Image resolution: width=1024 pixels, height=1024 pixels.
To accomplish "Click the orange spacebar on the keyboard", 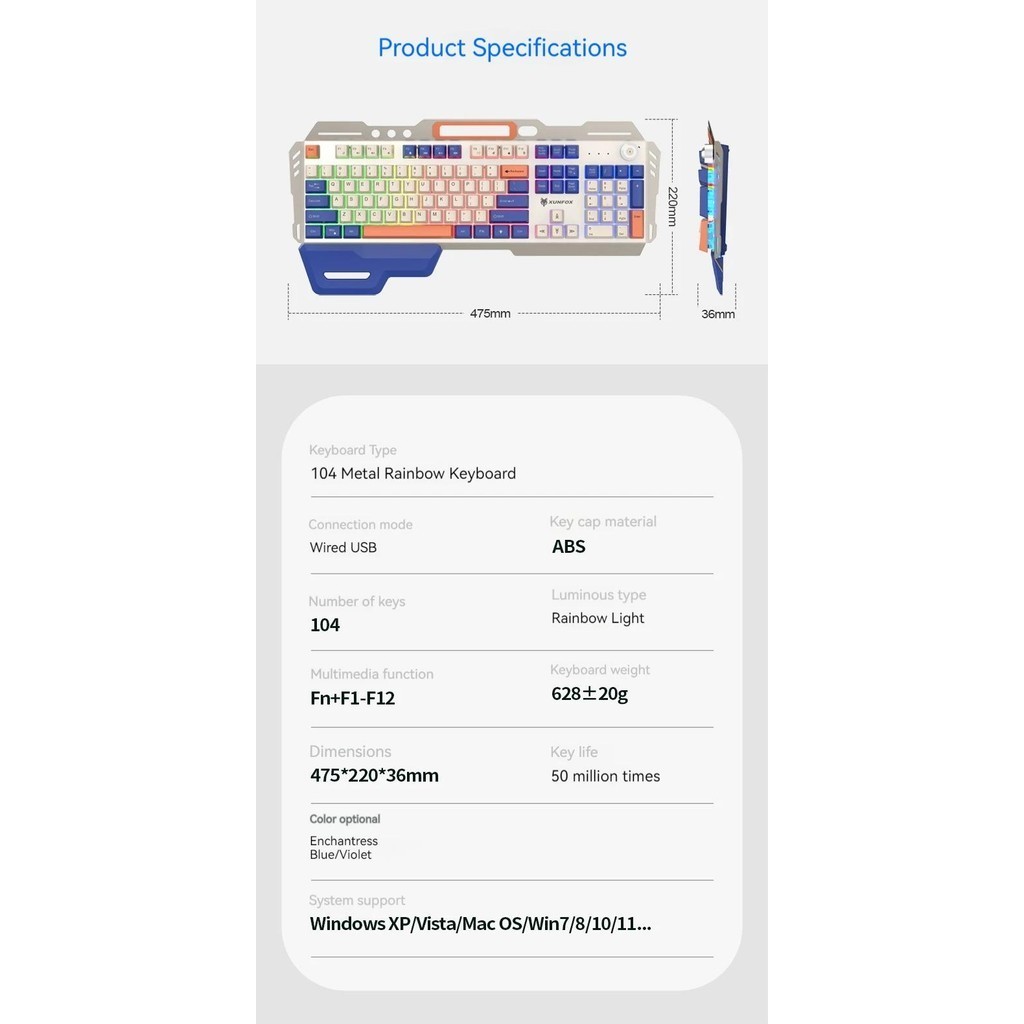I will 408,232.
